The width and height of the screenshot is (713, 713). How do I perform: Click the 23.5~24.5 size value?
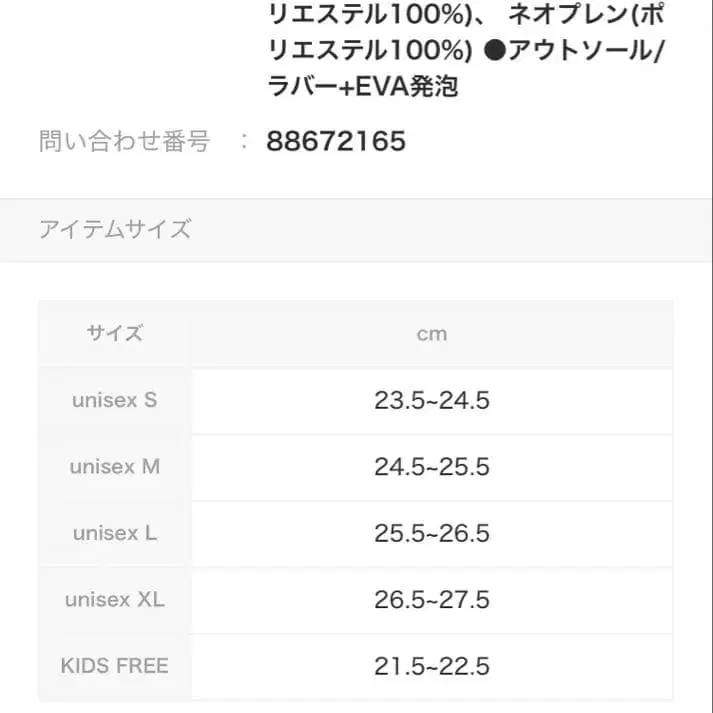pos(432,401)
